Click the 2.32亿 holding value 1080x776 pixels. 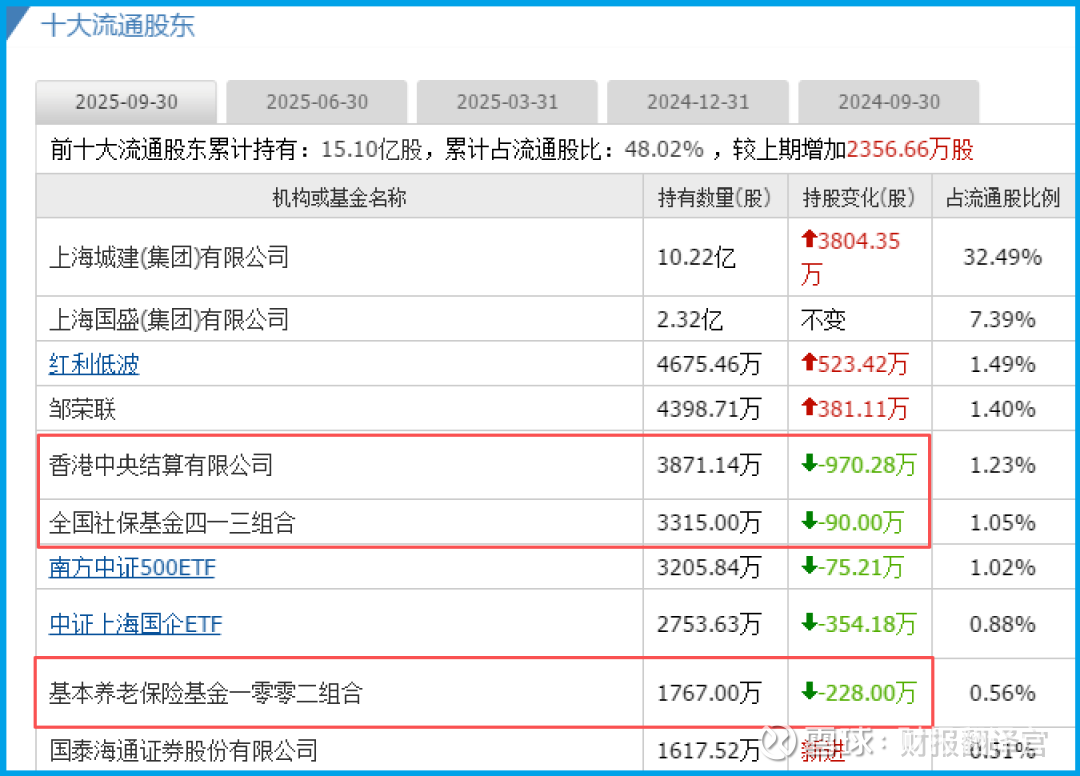point(689,319)
